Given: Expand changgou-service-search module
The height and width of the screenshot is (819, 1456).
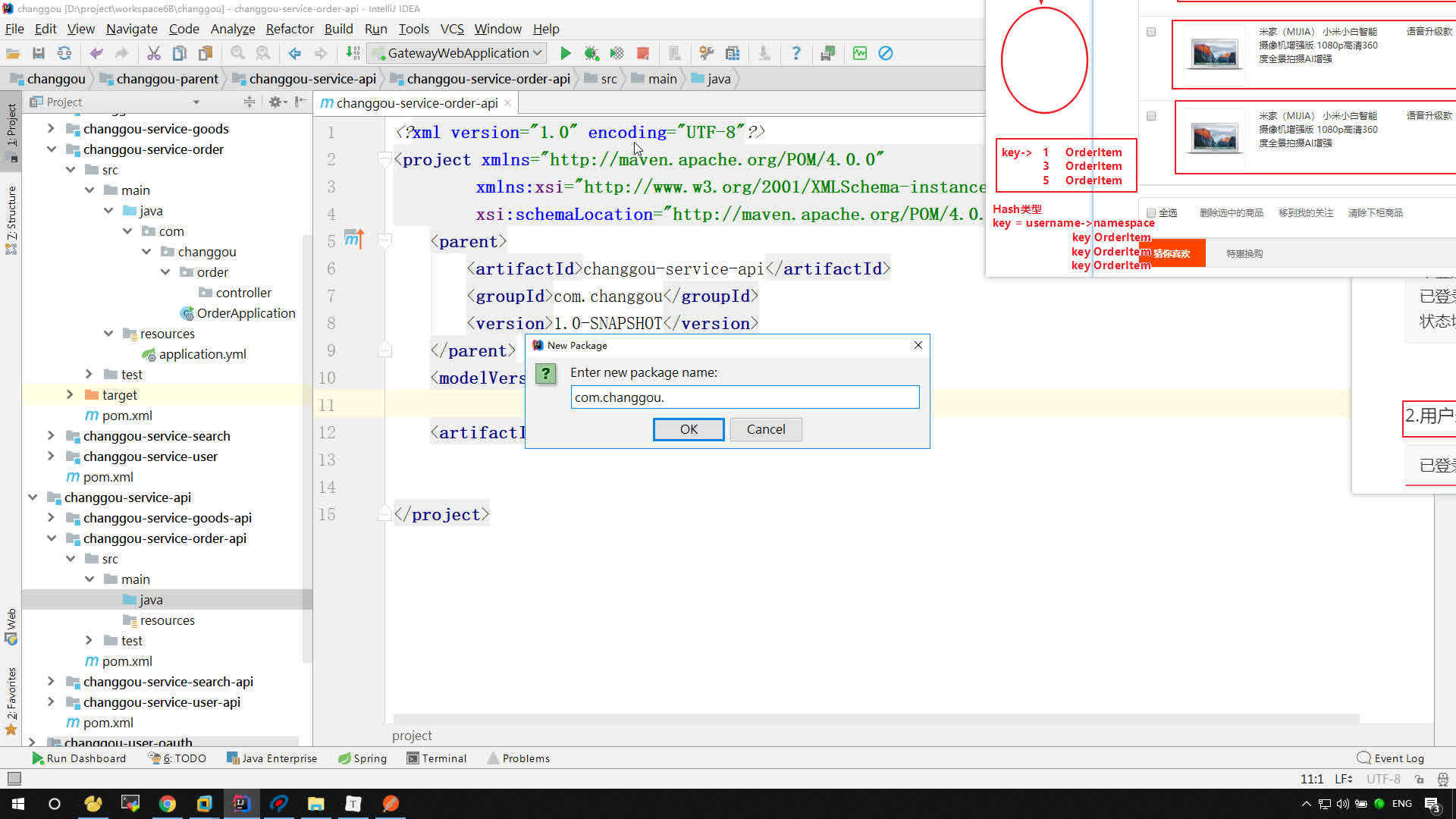Looking at the screenshot, I should point(51,436).
